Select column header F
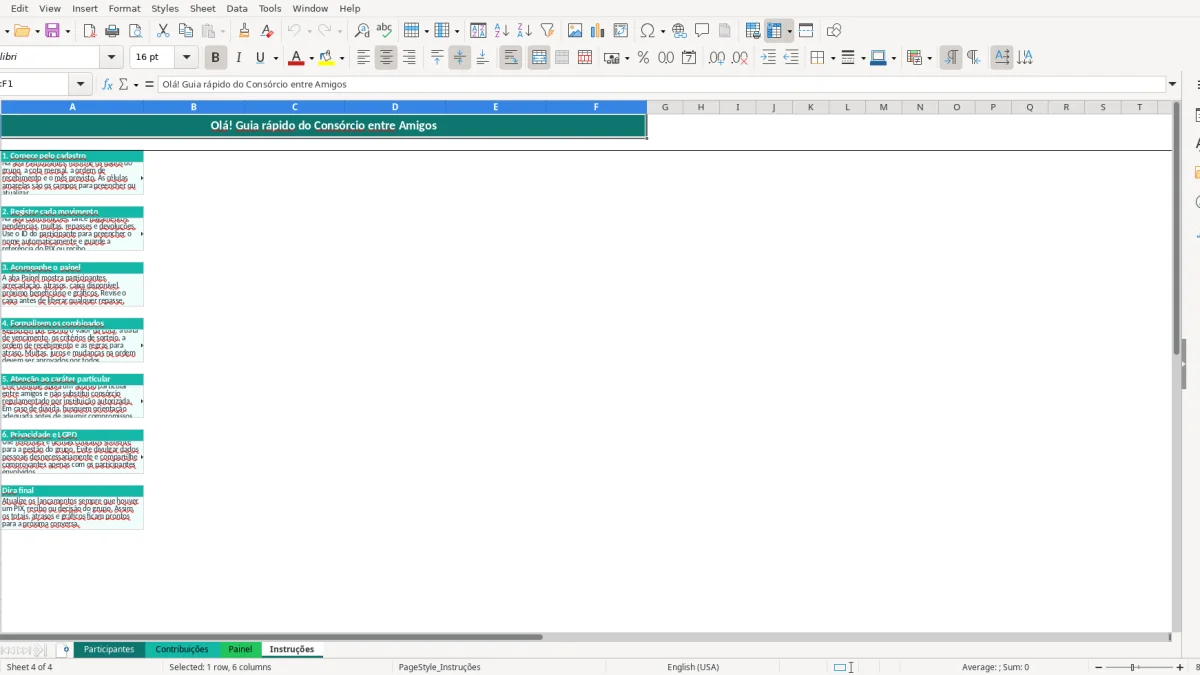 [596, 107]
